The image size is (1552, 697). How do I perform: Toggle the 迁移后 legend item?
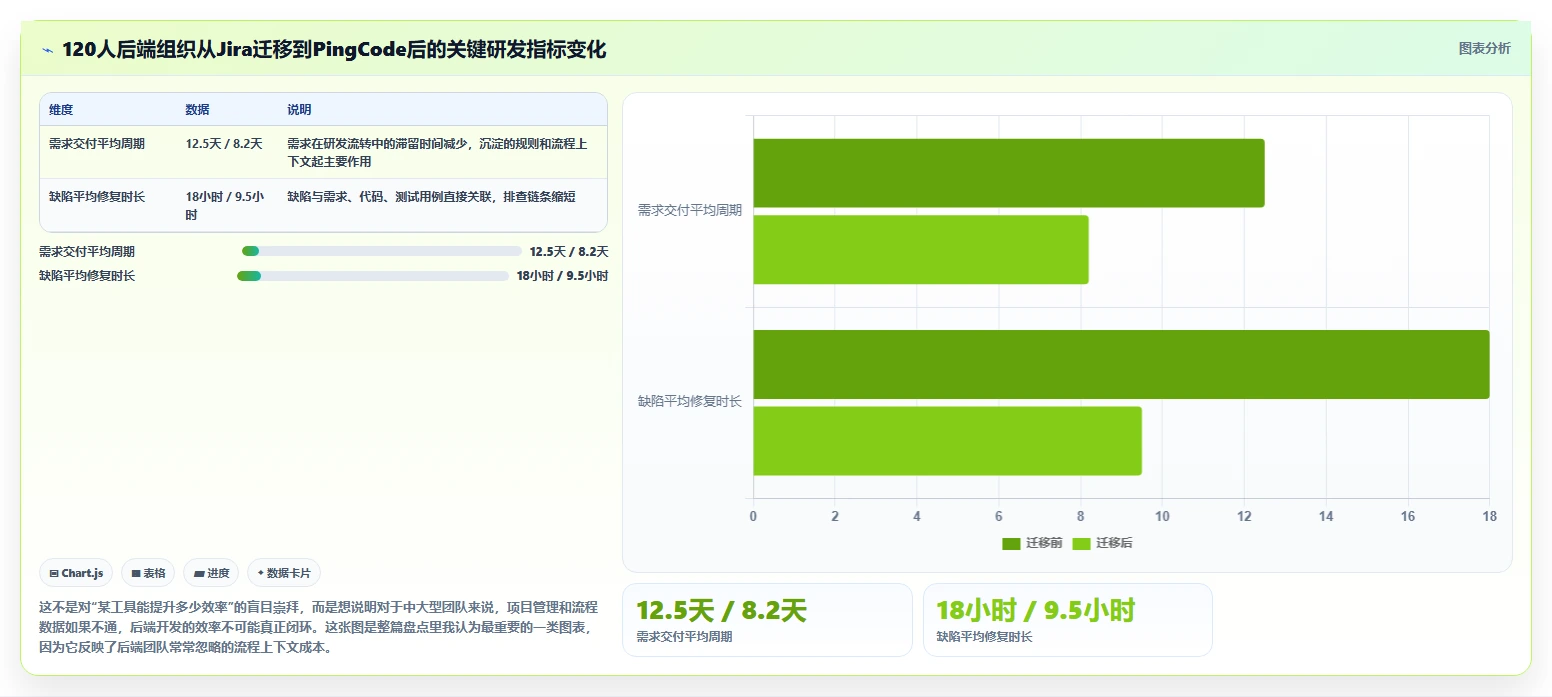coord(1102,543)
